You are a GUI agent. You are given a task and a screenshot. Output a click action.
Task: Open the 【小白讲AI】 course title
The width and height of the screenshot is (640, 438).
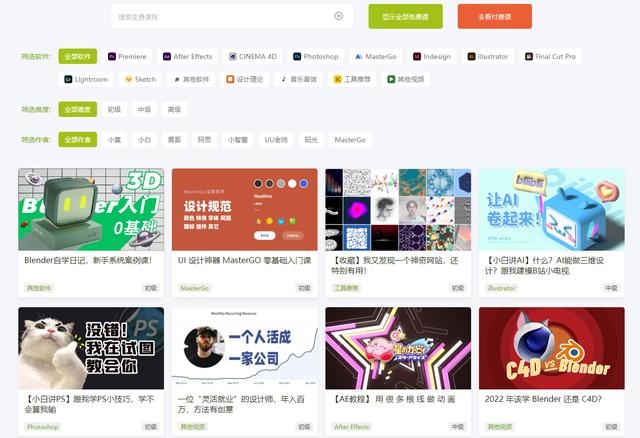click(x=544, y=265)
